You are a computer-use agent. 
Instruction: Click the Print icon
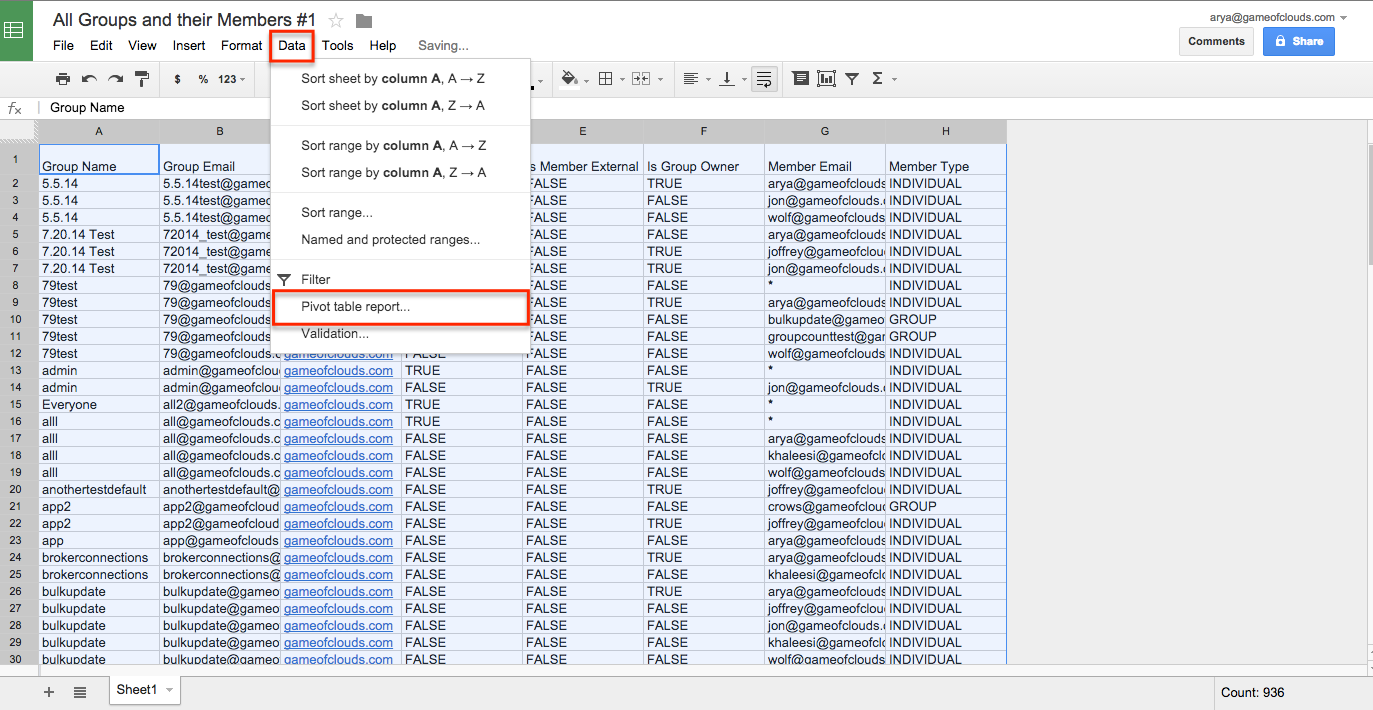tap(63, 79)
